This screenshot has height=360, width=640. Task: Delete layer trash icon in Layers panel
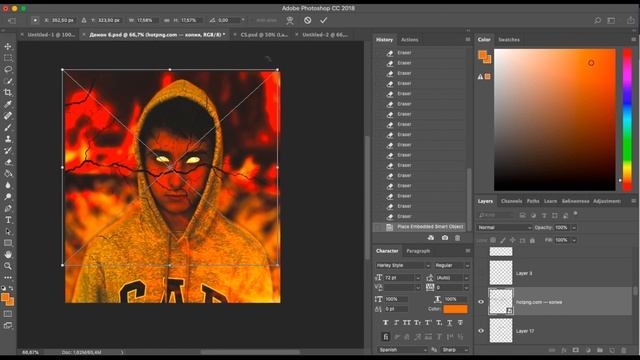624,350
